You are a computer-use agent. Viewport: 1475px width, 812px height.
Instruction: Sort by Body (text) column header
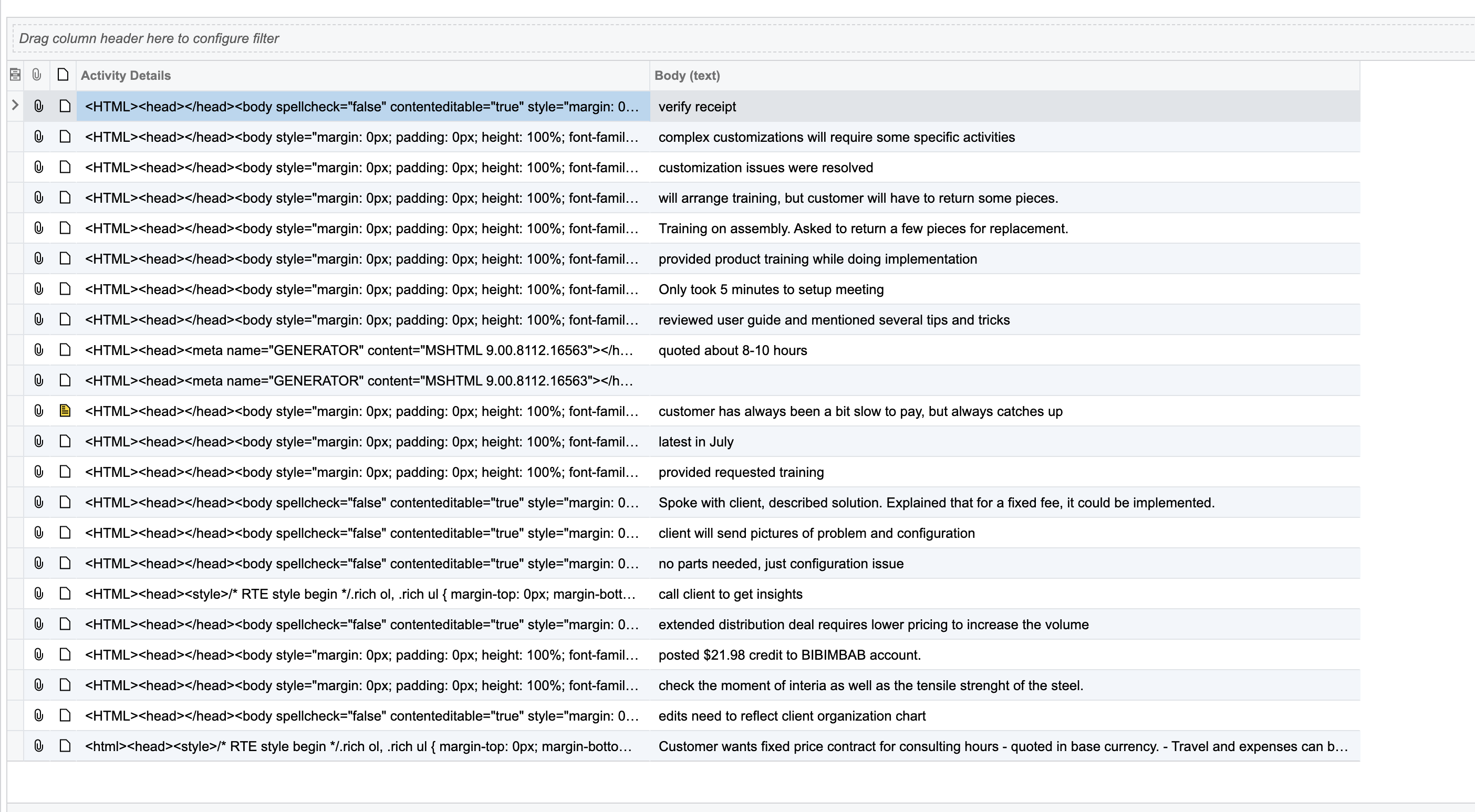pyautogui.click(x=687, y=76)
